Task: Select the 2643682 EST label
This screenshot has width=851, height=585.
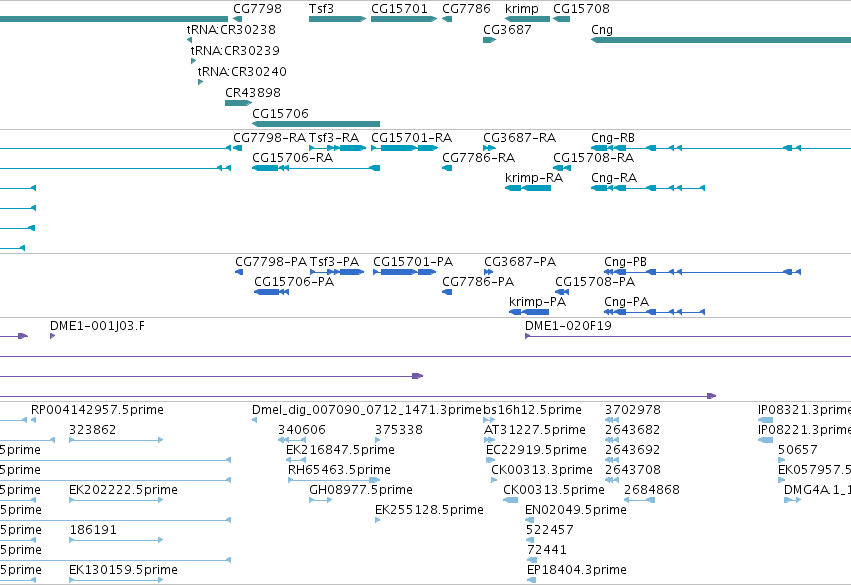Action: click(633, 430)
